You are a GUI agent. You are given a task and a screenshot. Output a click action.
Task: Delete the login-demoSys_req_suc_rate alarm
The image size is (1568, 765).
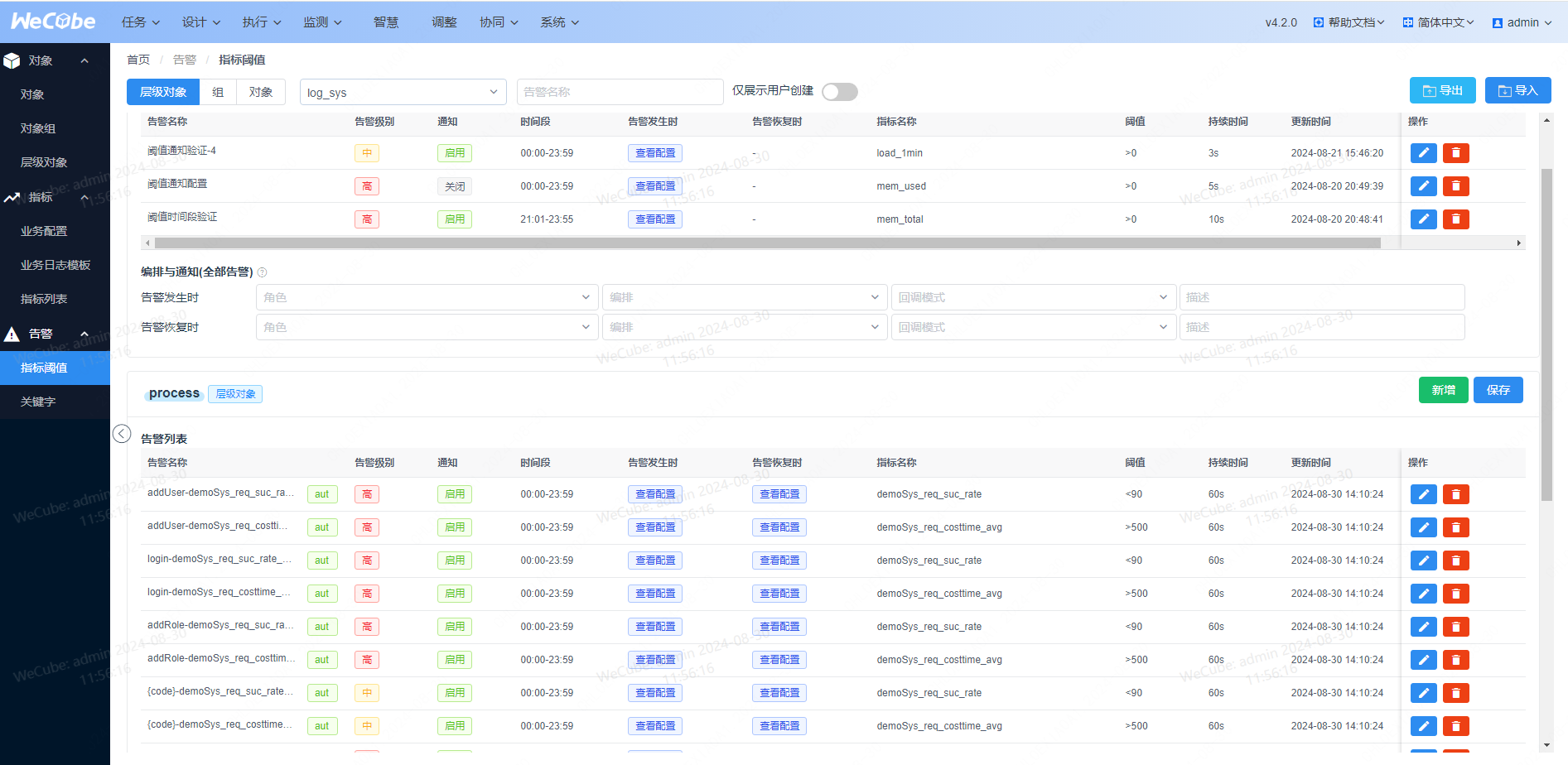(x=1455, y=561)
